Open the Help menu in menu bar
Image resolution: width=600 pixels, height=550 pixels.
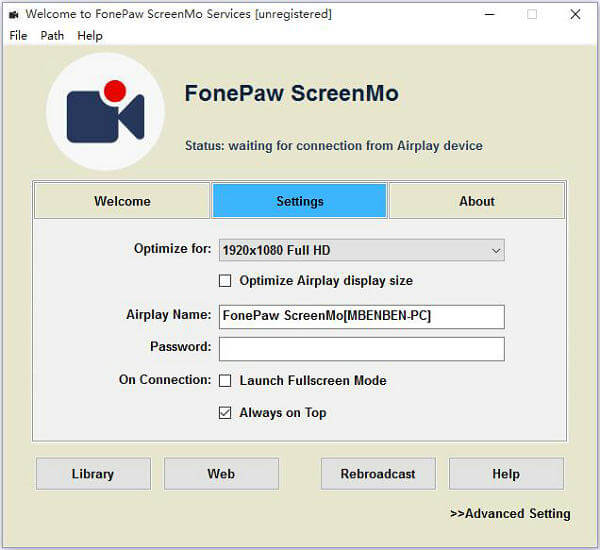90,36
